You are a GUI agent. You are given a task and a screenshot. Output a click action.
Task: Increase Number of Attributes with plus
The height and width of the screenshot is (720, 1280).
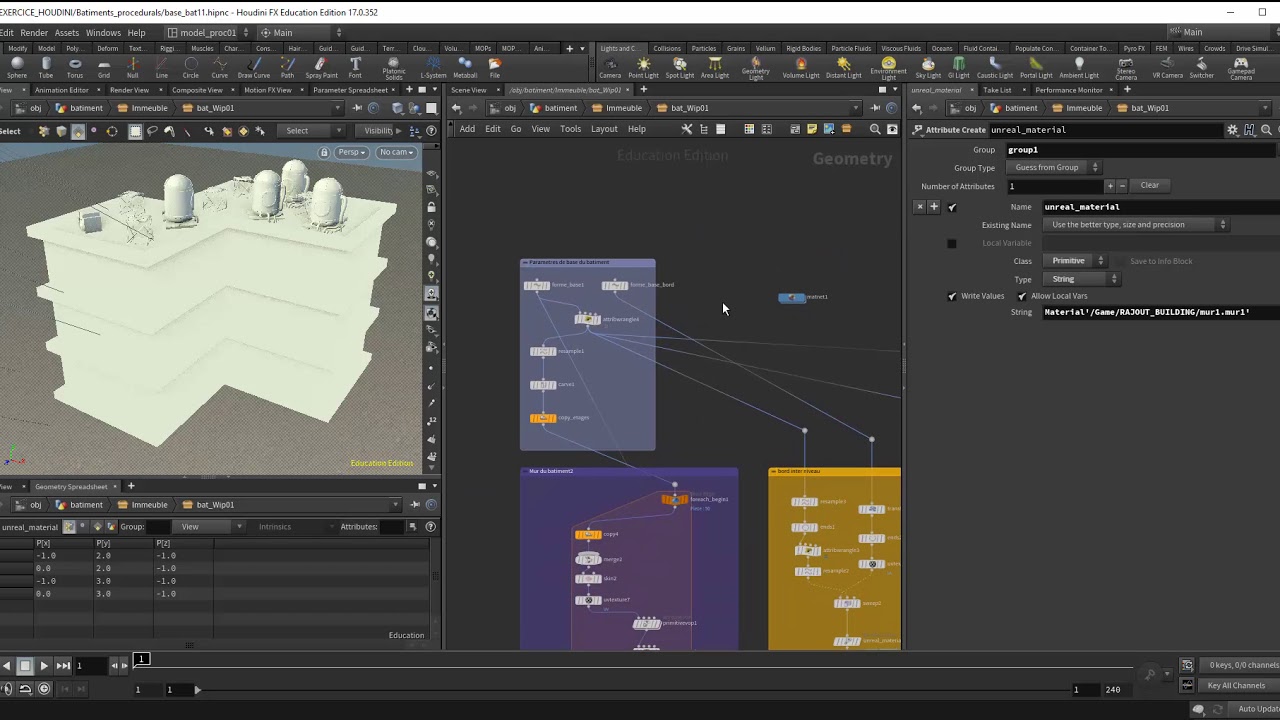pyautogui.click(x=1109, y=186)
